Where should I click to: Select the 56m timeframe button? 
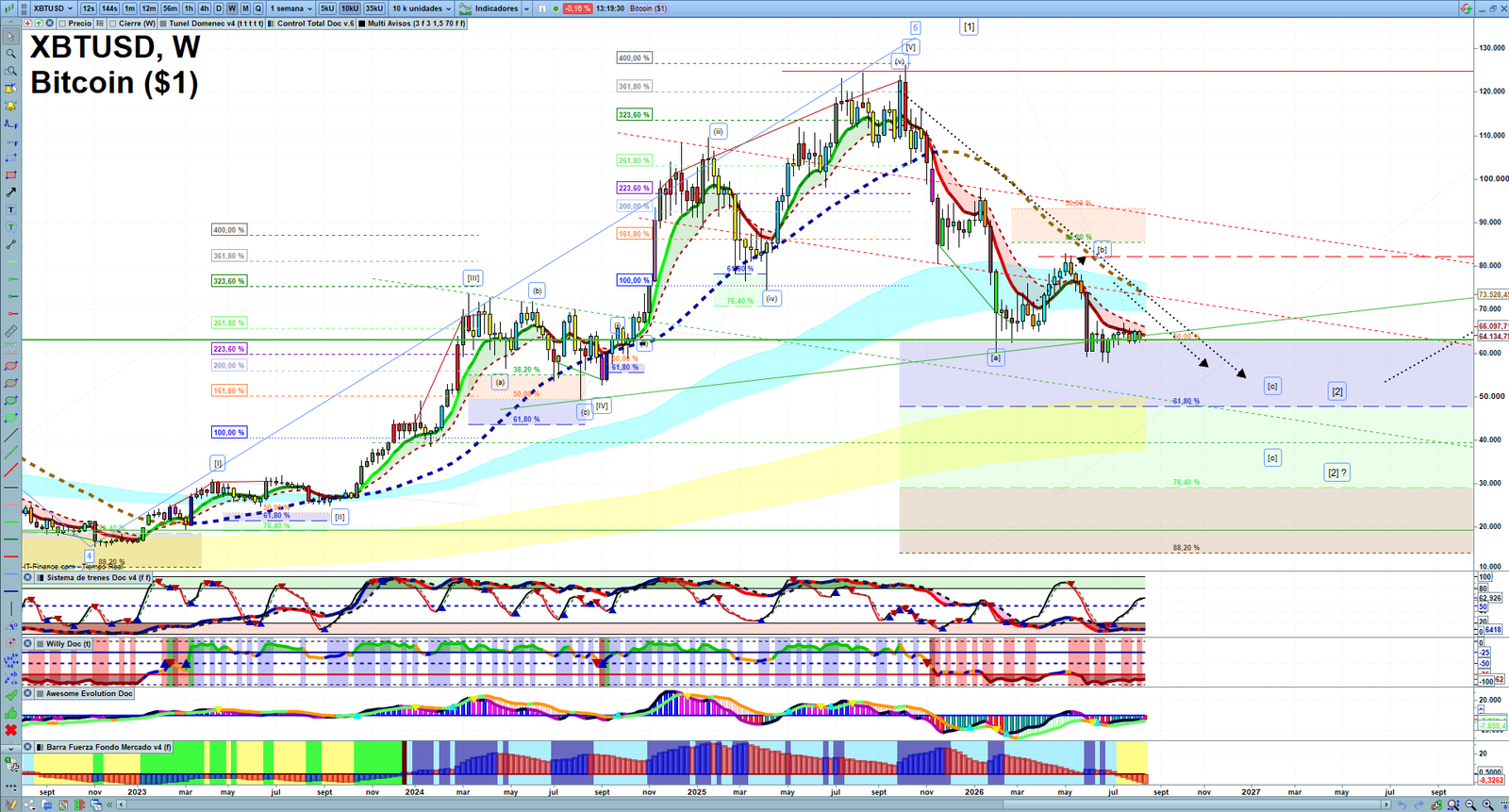[x=171, y=8]
